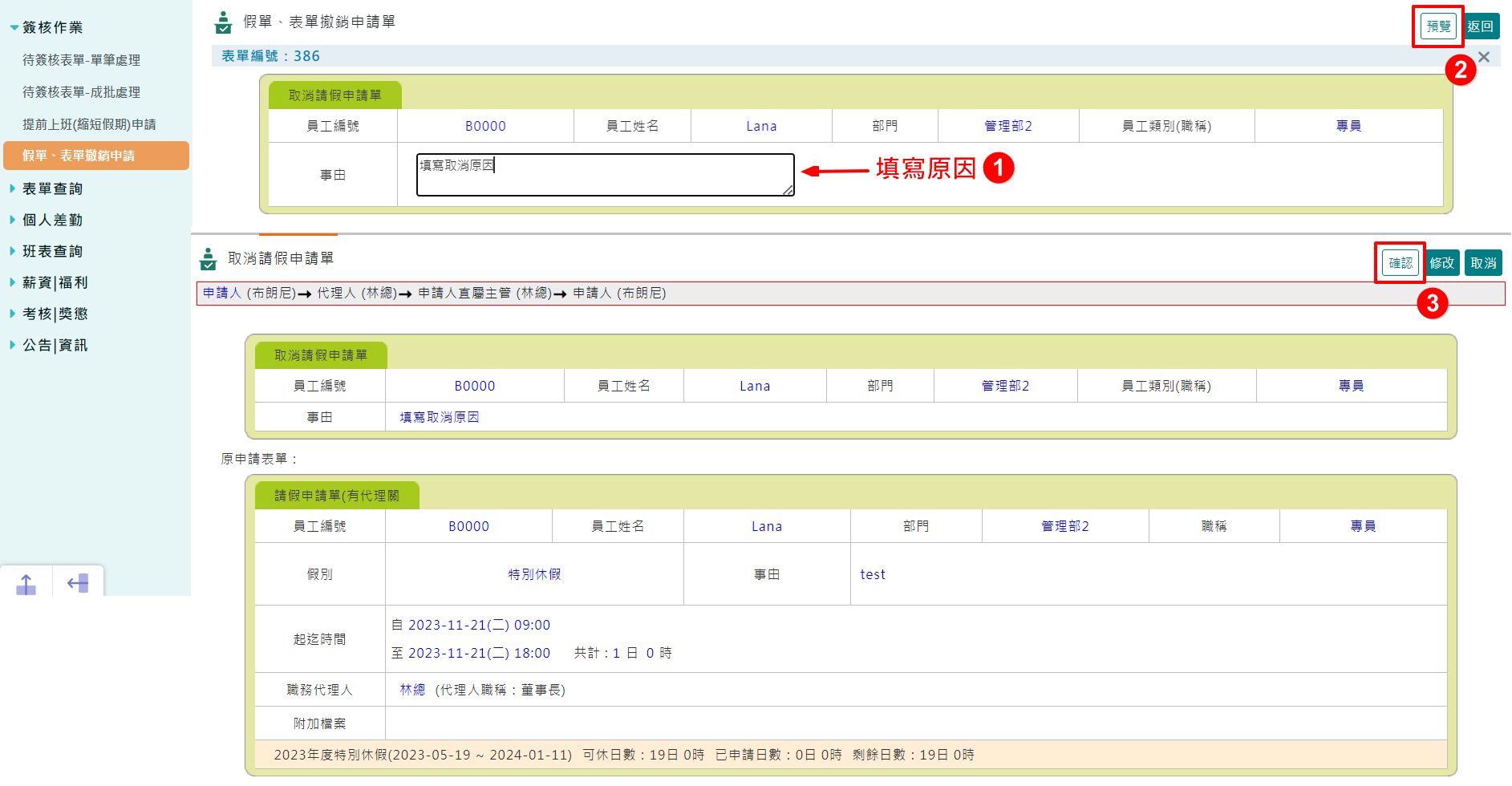Click the 確認 confirm button

pyautogui.click(x=1400, y=262)
